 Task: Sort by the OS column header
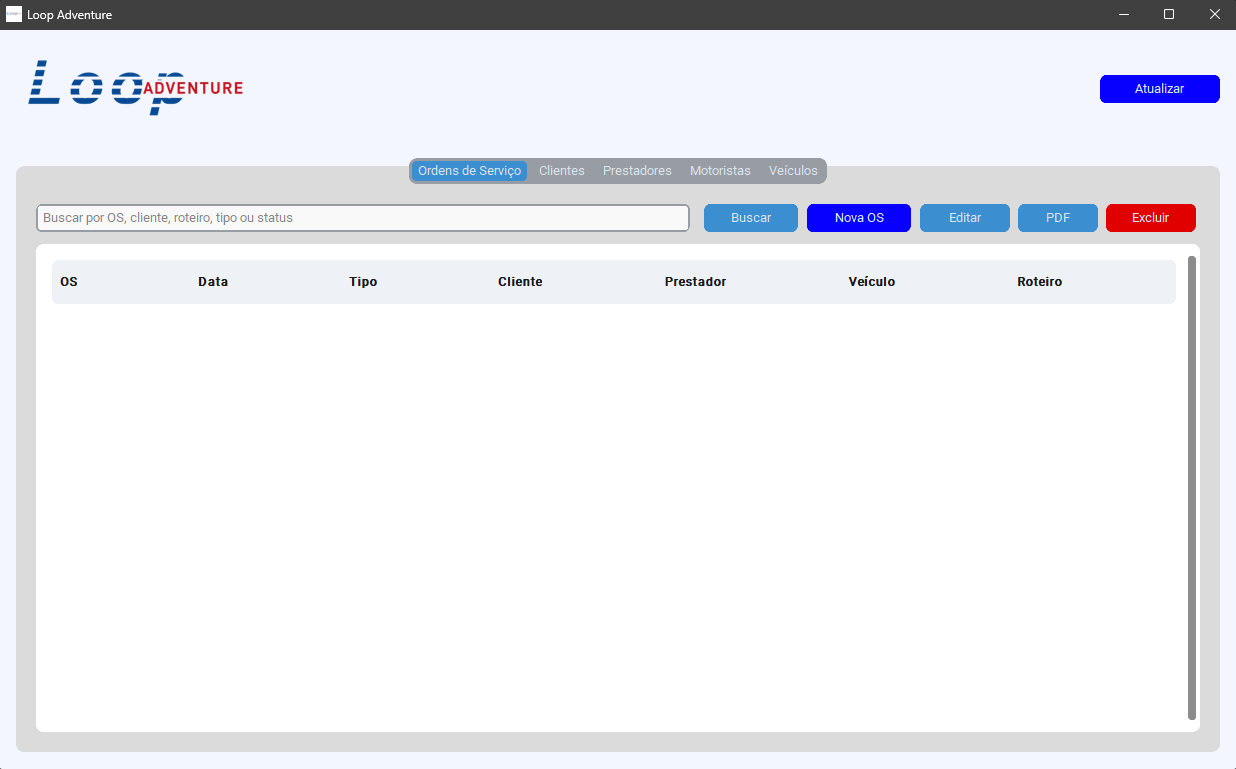pos(69,282)
